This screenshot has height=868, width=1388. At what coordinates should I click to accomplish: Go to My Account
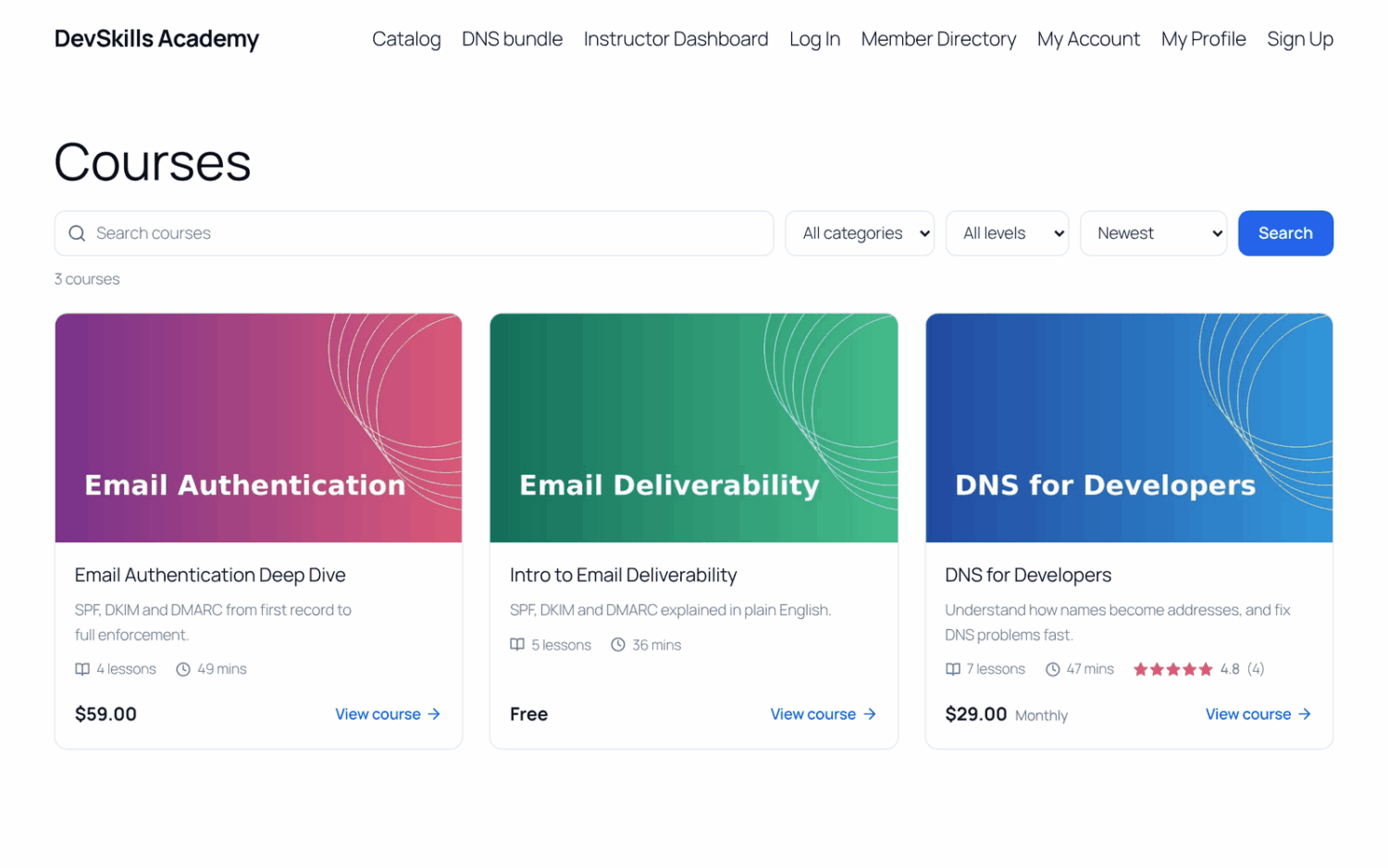coord(1089,39)
